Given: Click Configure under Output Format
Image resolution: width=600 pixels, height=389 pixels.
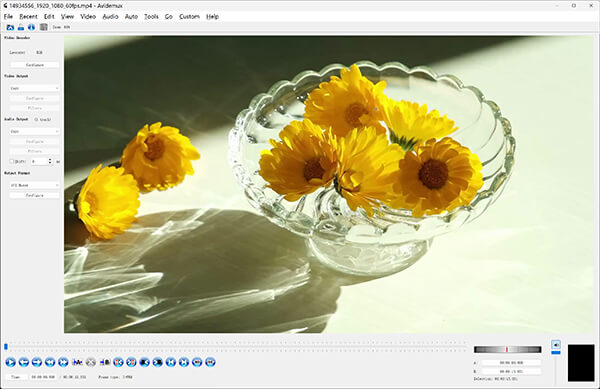Looking at the screenshot, I should pos(34,195).
